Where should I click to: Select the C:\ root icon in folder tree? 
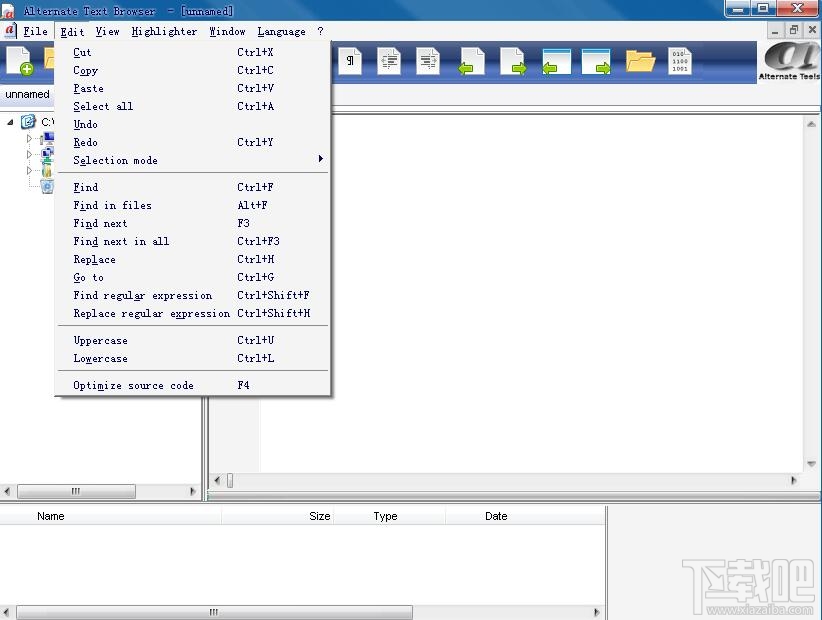click(28, 122)
